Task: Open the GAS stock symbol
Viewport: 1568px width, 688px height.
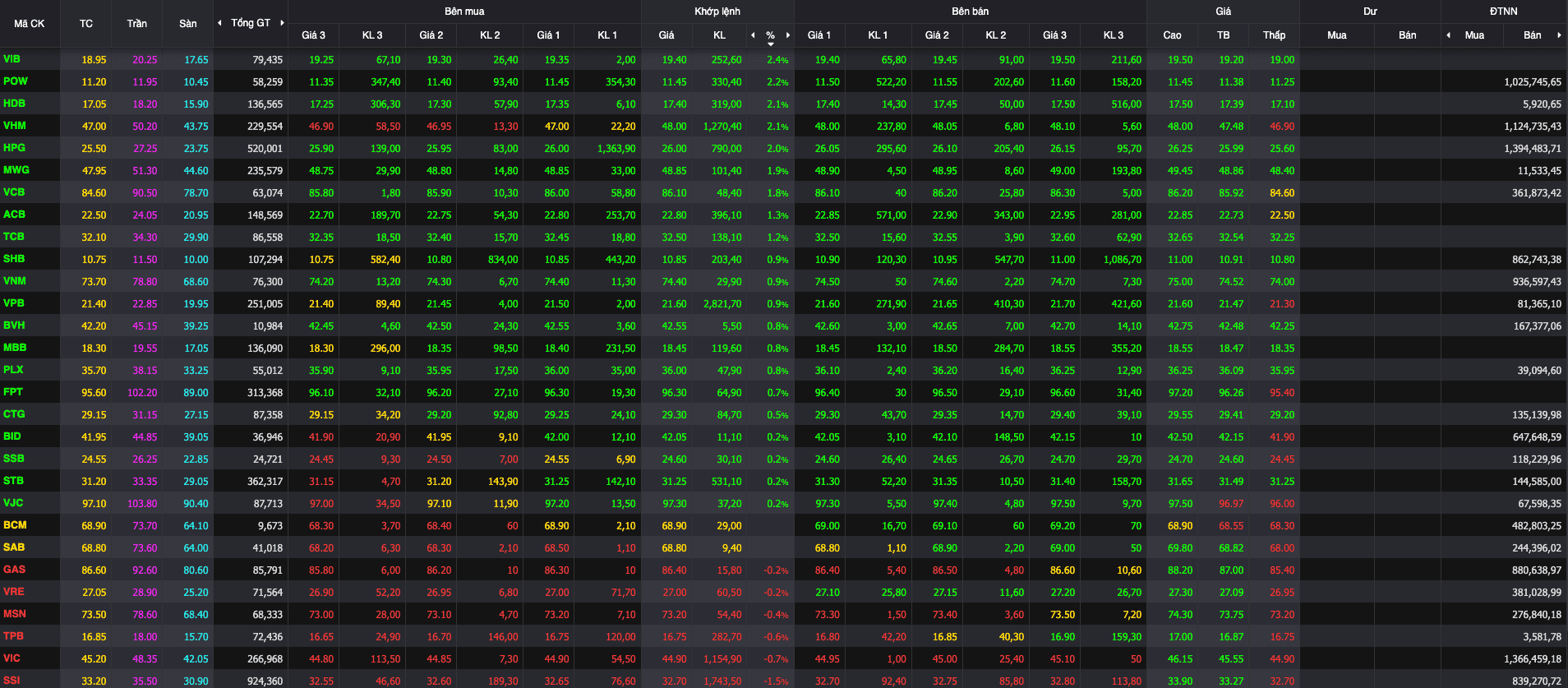Action: 15,570
